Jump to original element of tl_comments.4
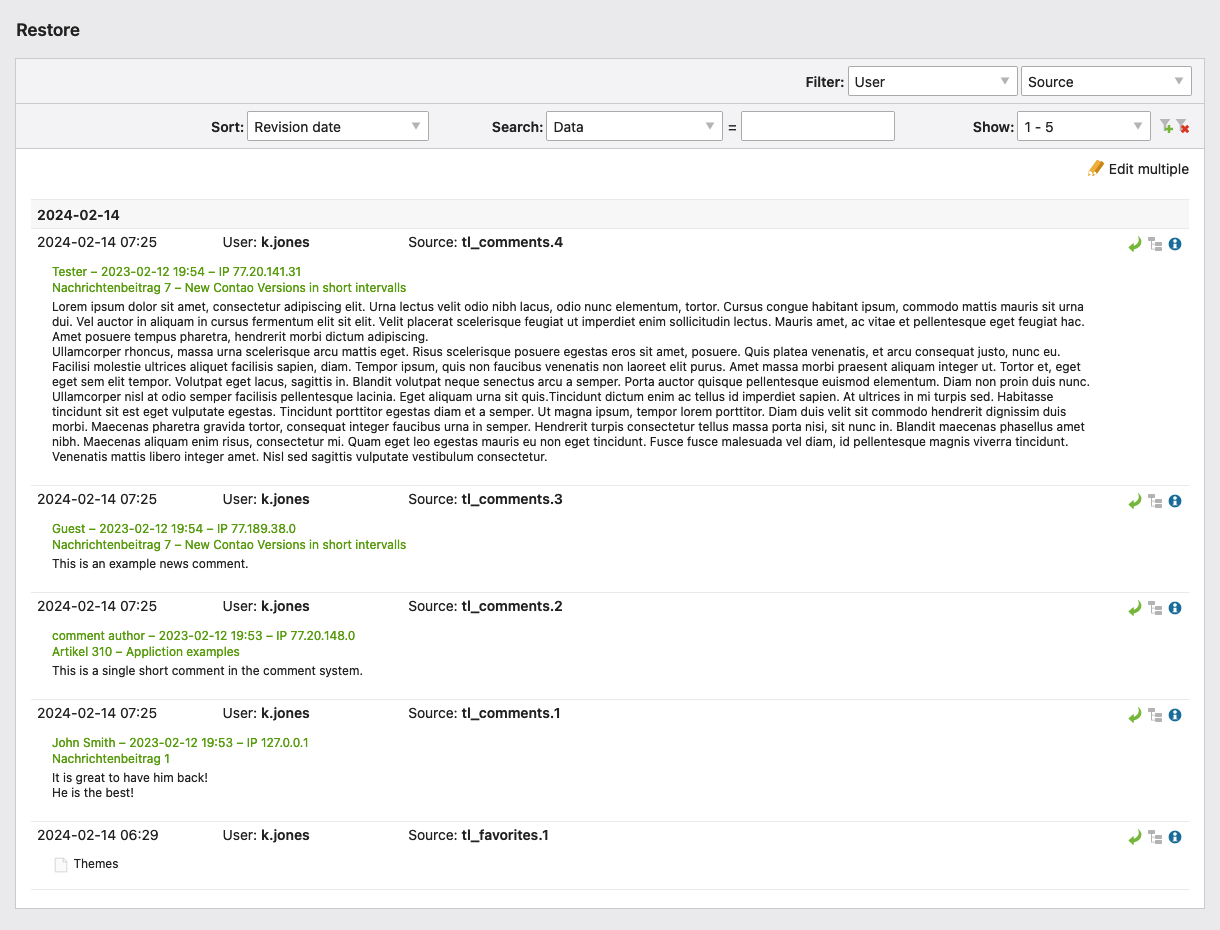 pos(1155,244)
